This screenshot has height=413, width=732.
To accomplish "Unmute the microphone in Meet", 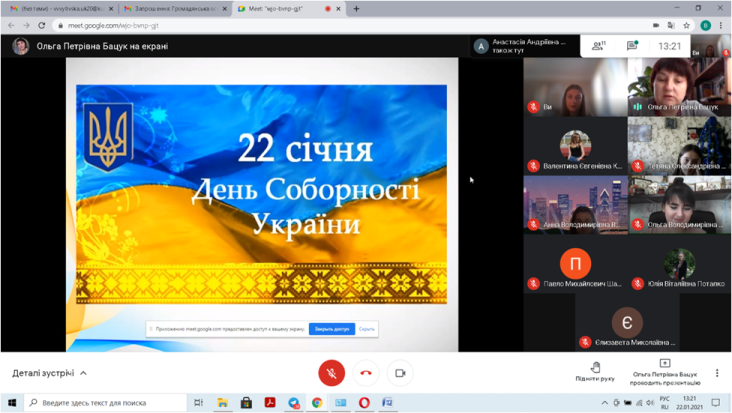I will click(331, 373).
